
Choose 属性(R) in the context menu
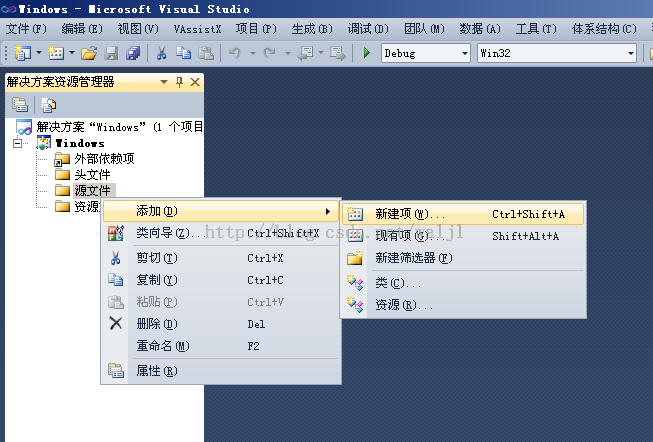[221, 371]
